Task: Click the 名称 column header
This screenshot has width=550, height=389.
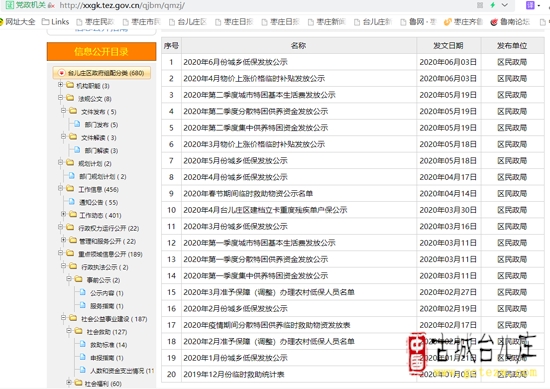Action: point(299,46)
